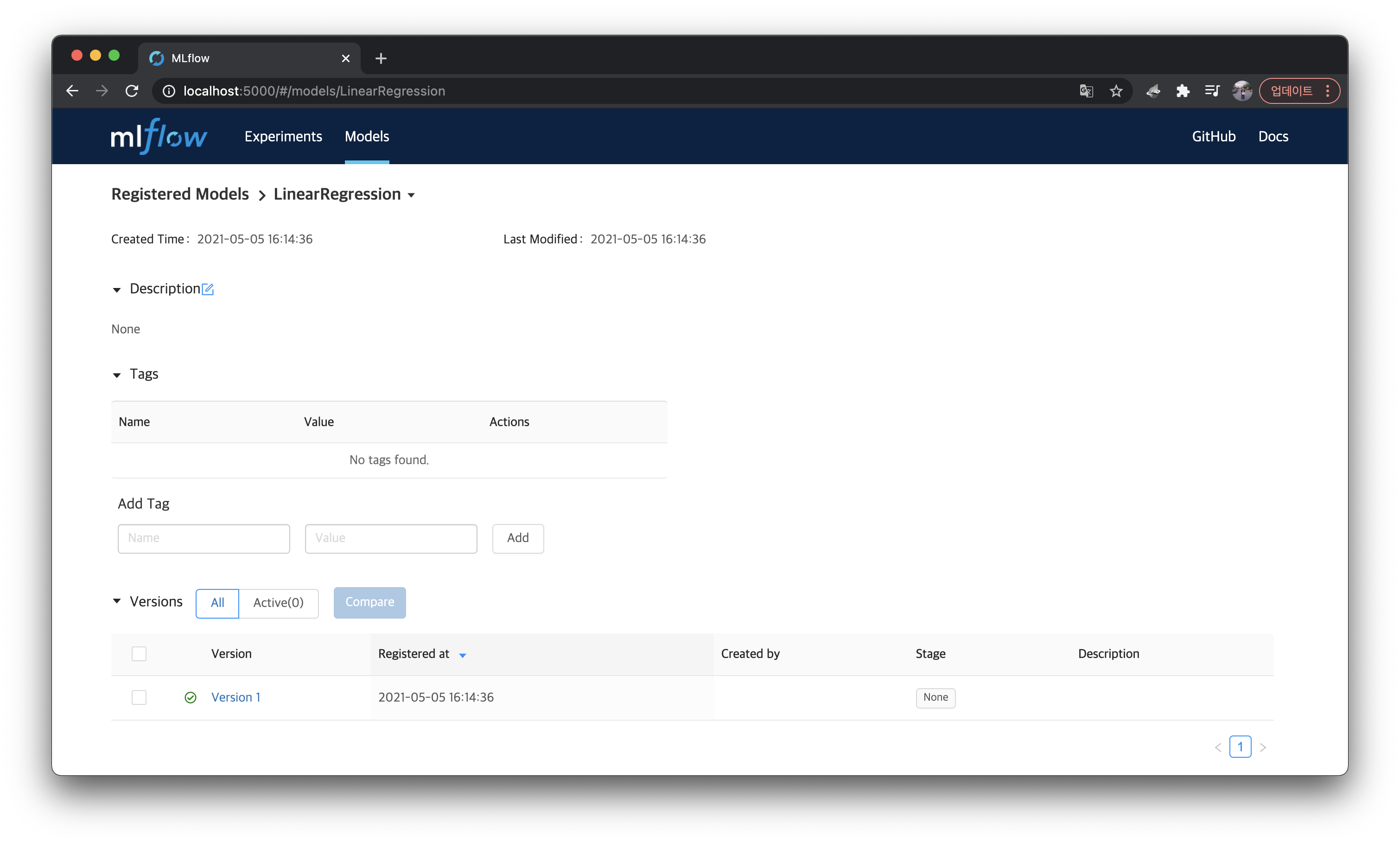Switch to the Experiments tab
Image resolution: width=1400 pixels, height=844 pixels.
(283, 136)
